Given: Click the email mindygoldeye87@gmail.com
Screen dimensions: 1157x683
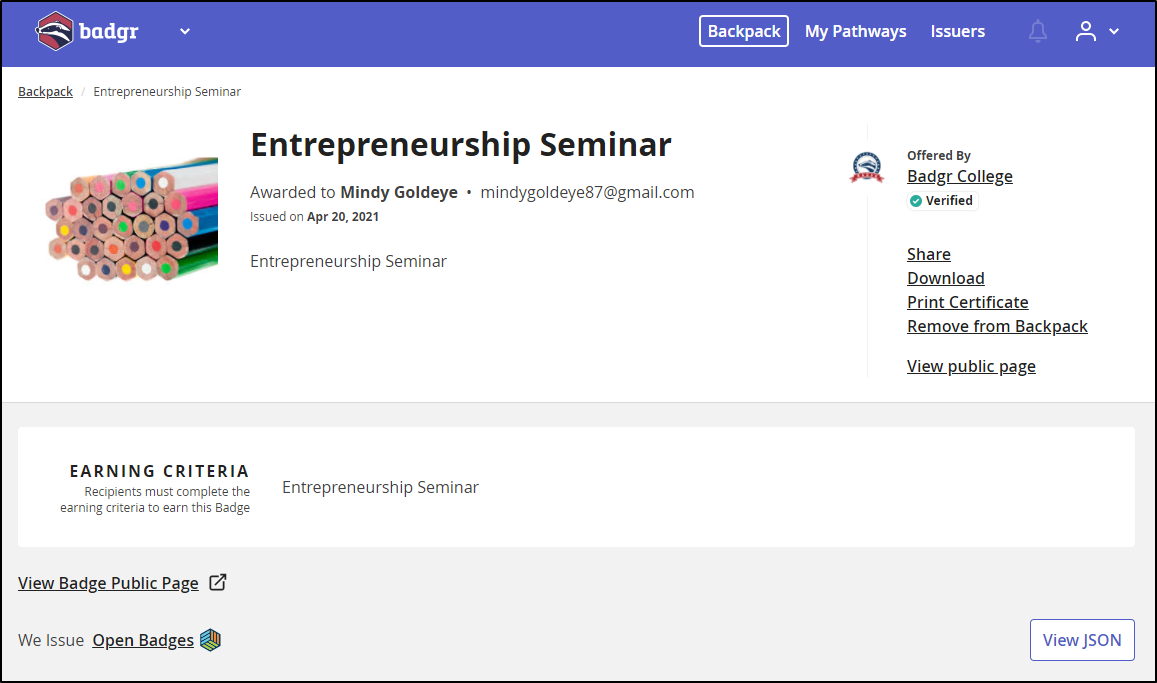Looking at the screenshot, I should click(x=587, y=193).
